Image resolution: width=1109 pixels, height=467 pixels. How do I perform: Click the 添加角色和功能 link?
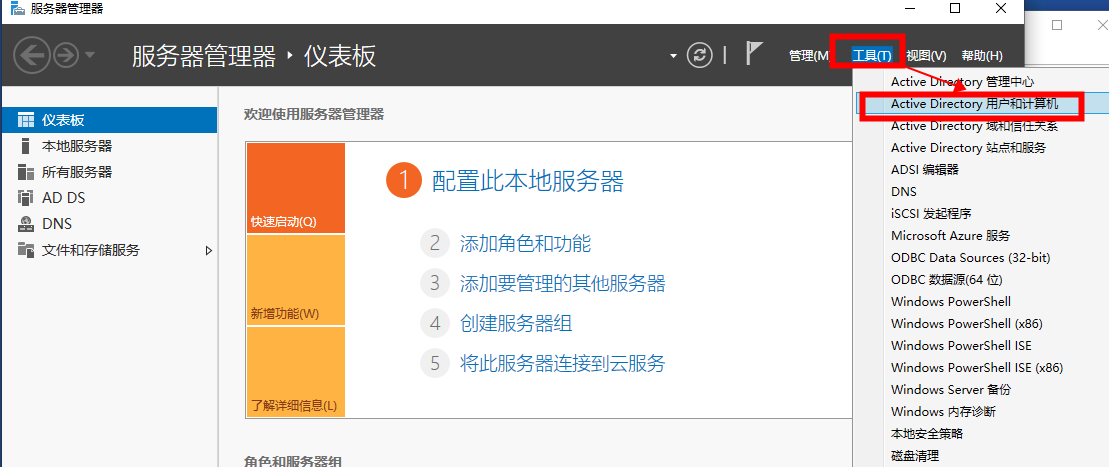525,244
